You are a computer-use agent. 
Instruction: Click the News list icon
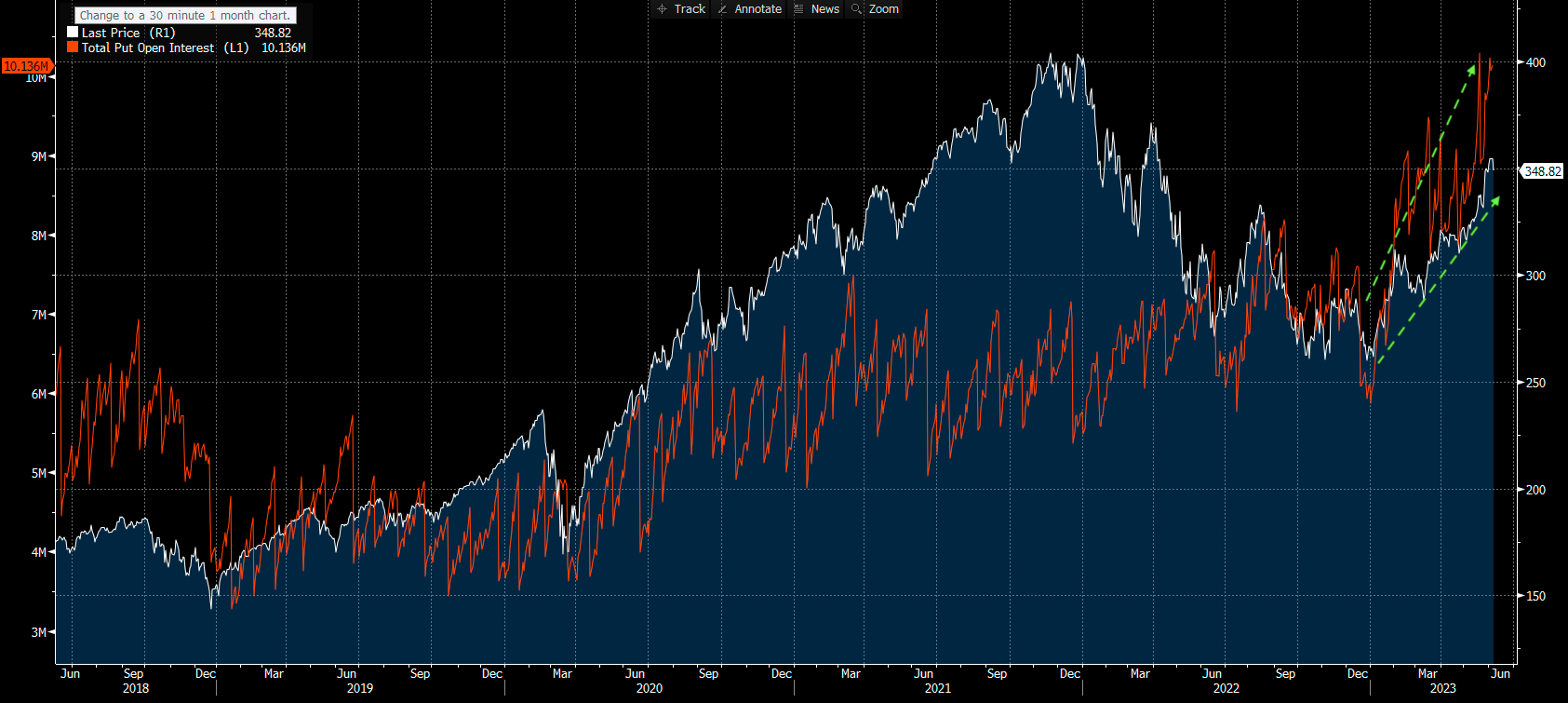tap(798, 9)
